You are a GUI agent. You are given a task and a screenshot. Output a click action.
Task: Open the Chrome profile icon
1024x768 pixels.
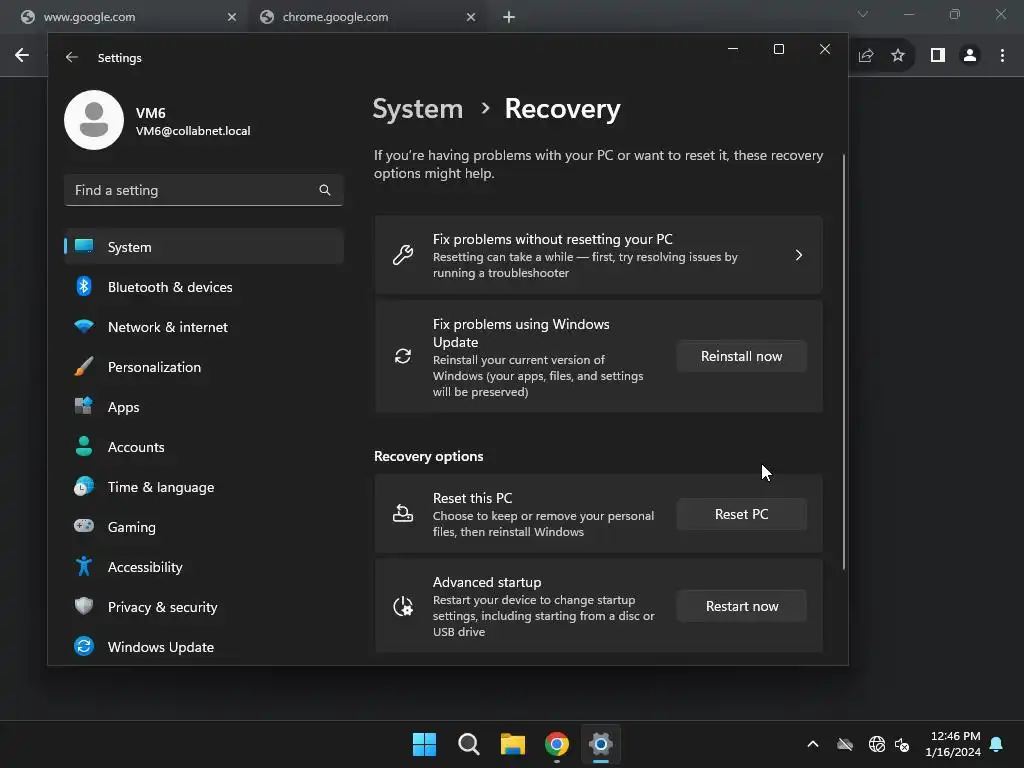[x=970, y=56]
